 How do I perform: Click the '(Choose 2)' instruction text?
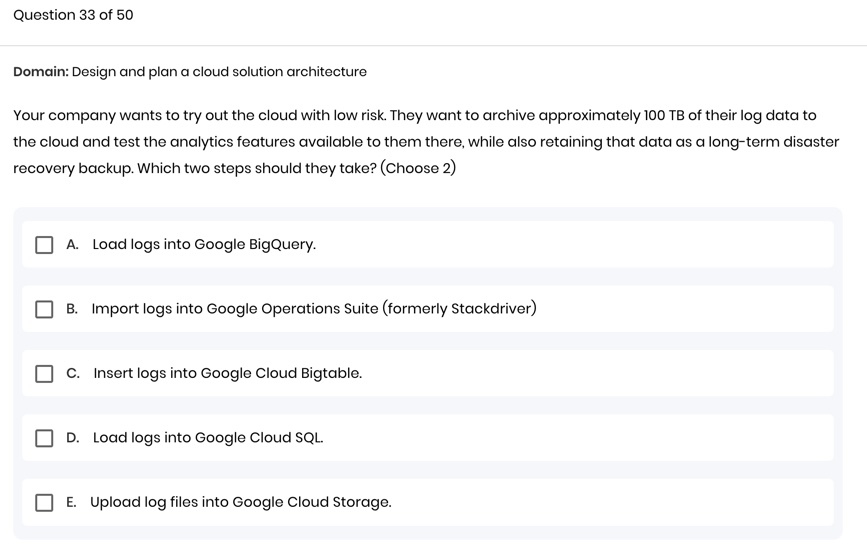(418, 168)
